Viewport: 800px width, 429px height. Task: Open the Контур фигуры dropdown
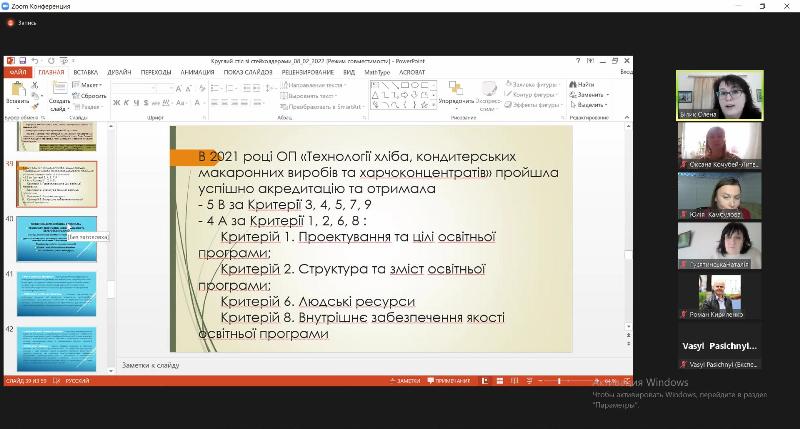[532, 94]
